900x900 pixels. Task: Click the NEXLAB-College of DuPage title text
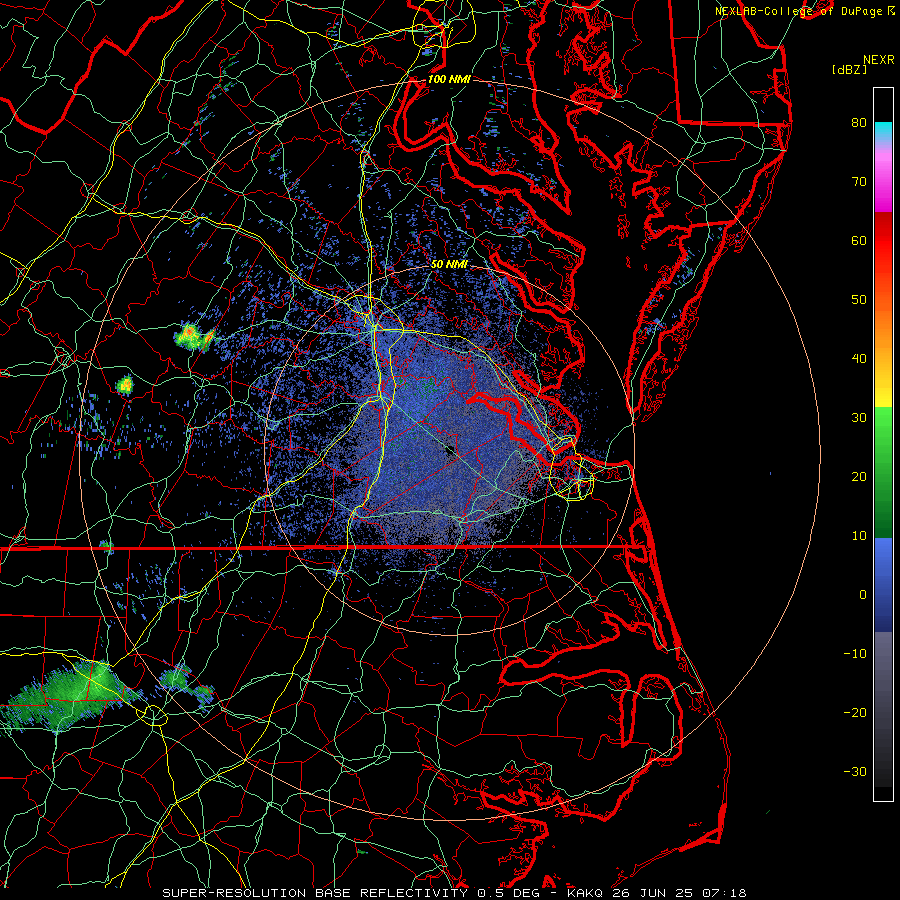799,11
